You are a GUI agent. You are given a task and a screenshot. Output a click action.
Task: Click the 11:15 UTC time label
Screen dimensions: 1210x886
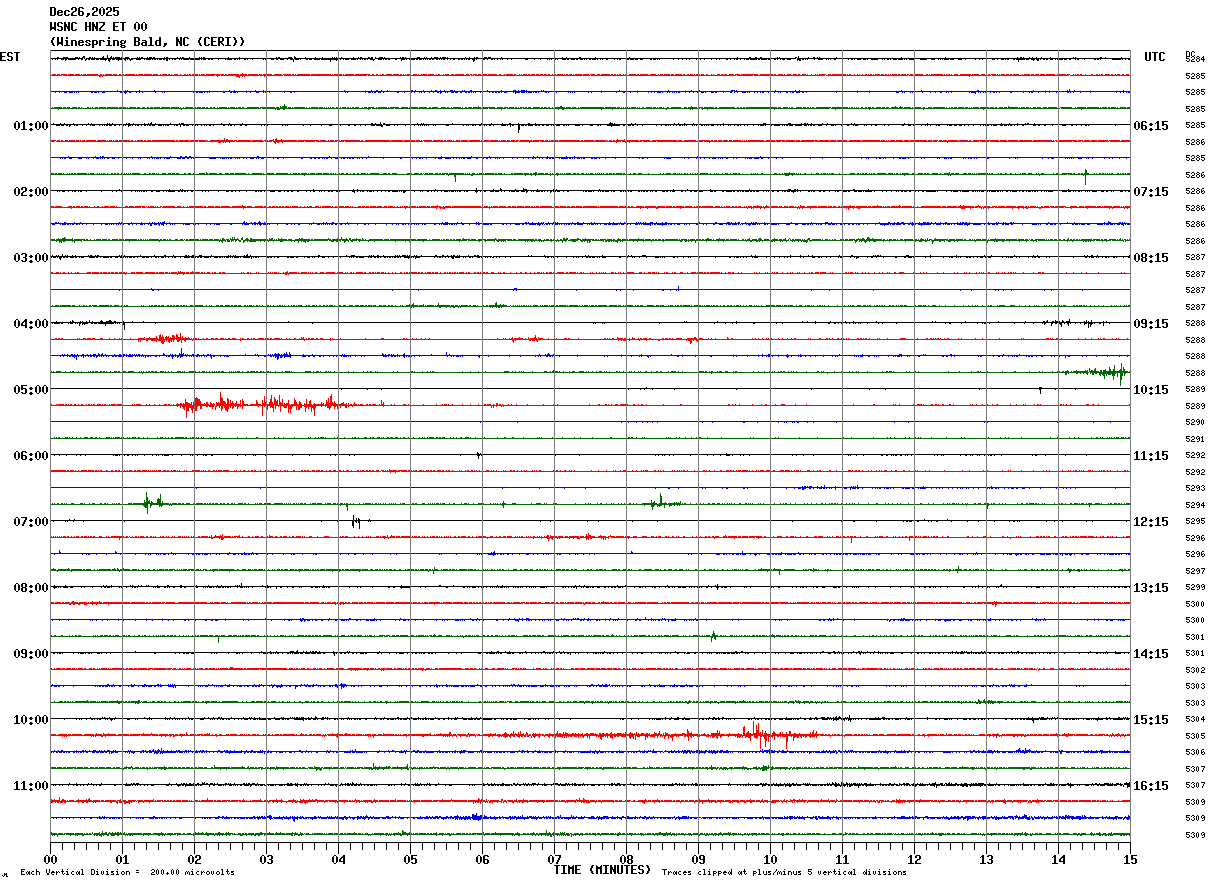[x=1150, y=456]
